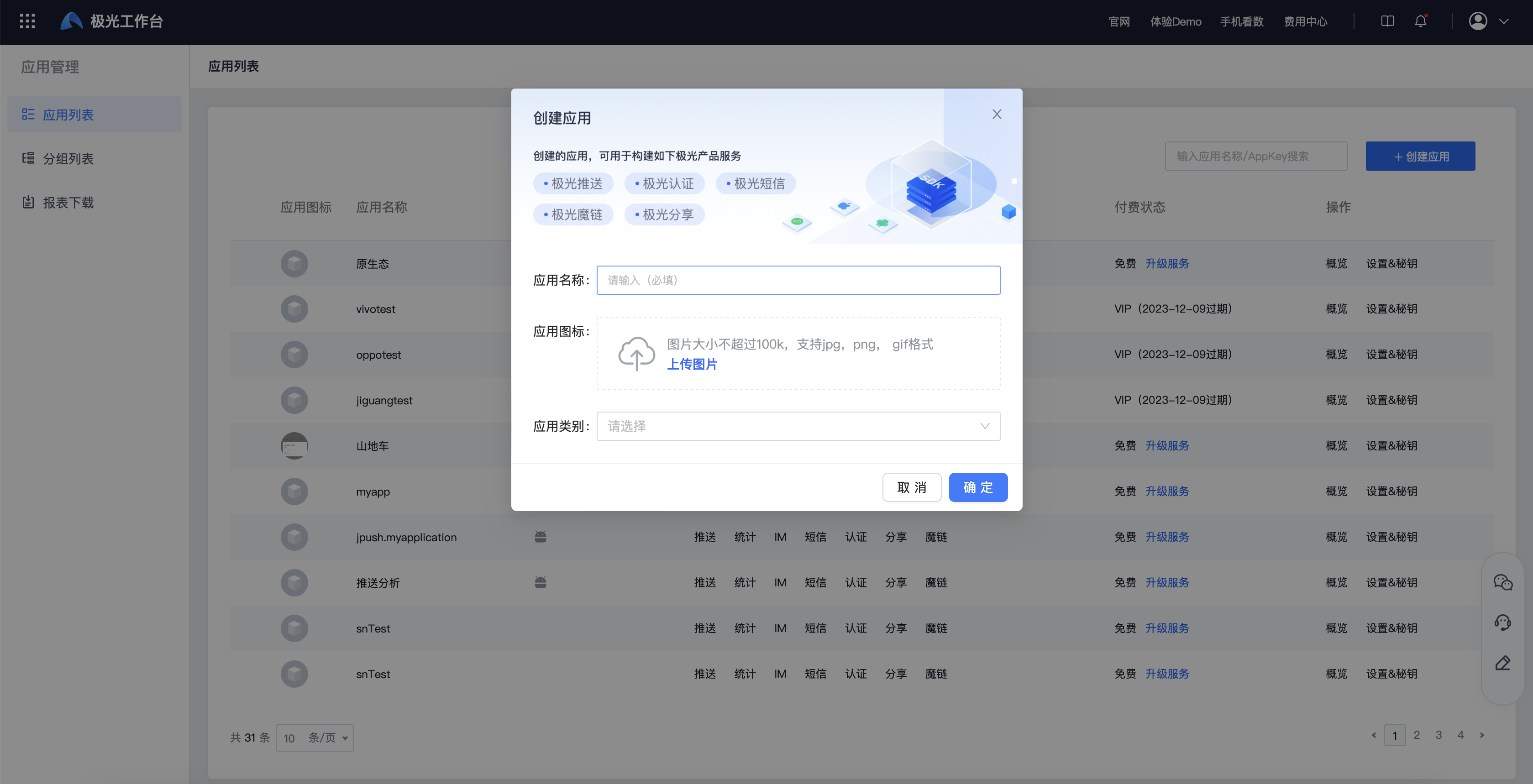Click the 原生态 app icon thumbnail
The image size is (1533, 784).
coord(294,263)
